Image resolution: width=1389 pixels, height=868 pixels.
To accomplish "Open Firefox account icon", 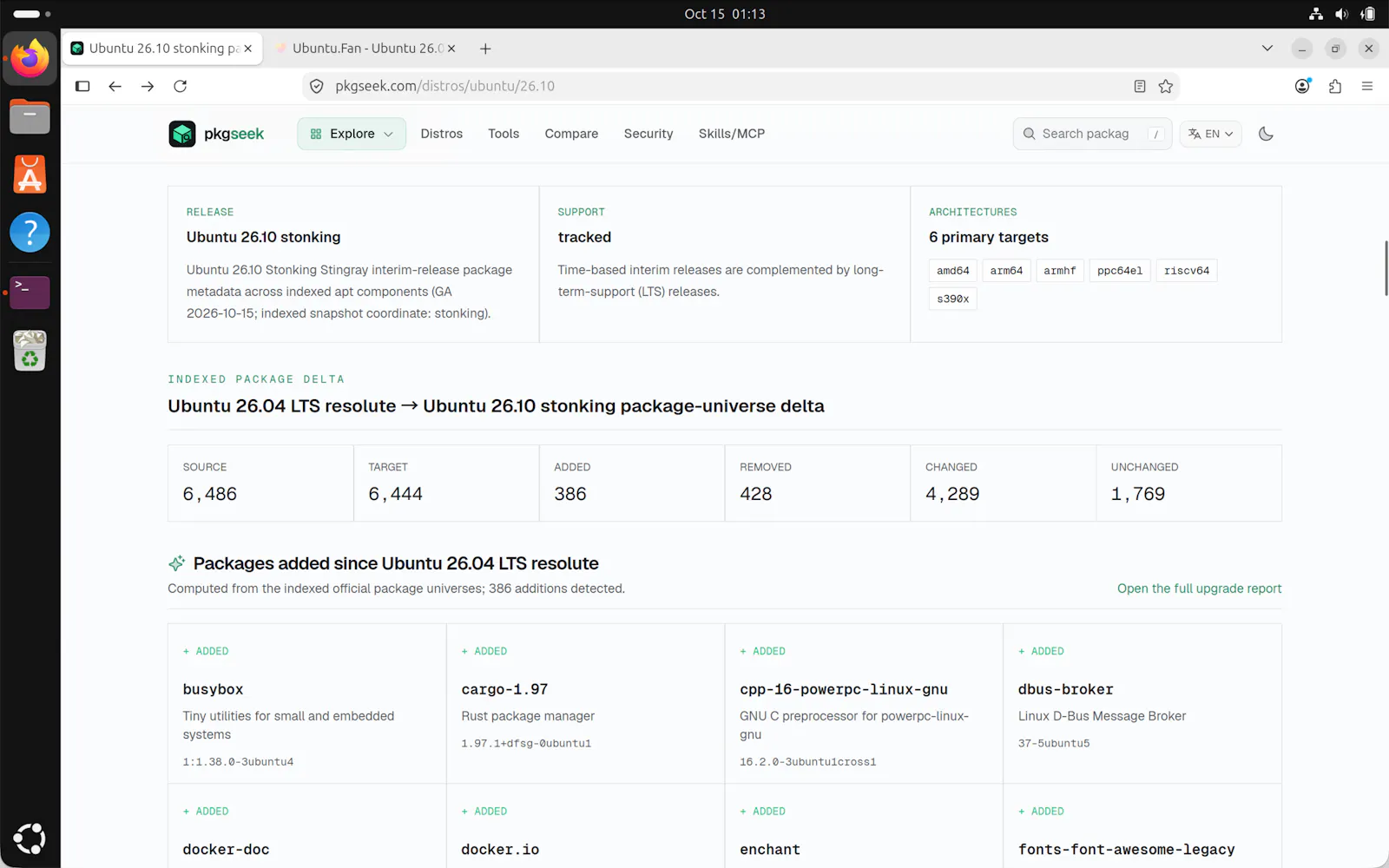I will pyautogui.click(x=1302, y=86).
